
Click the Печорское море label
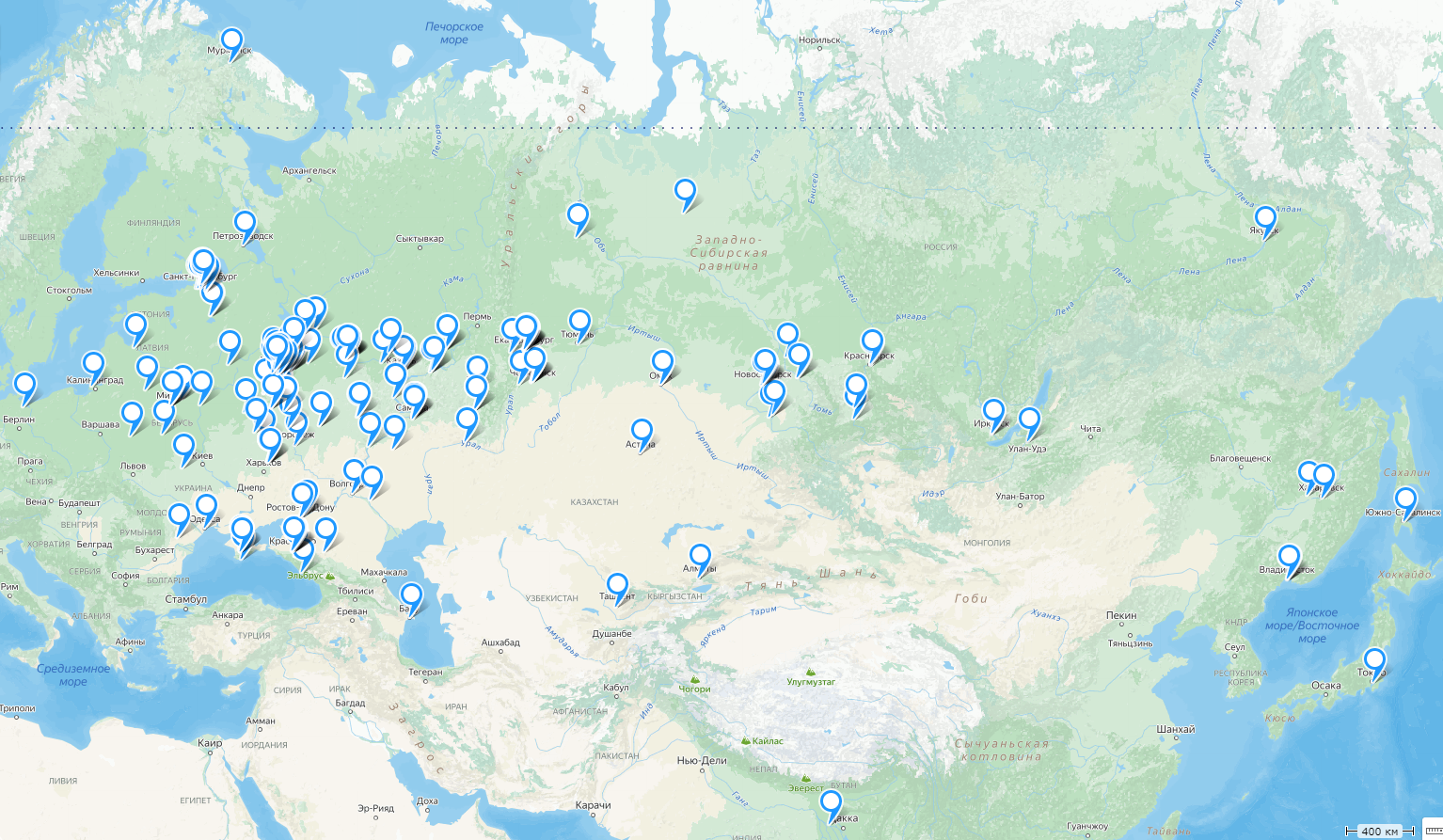pos(454,33)
